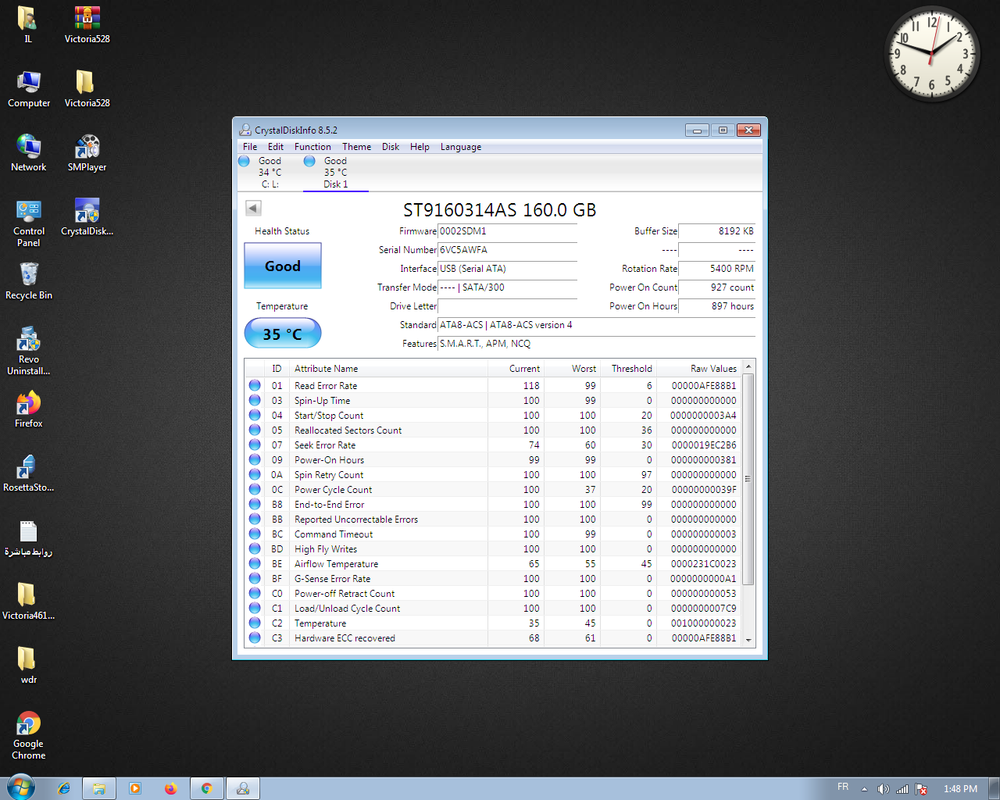
Task: Open Internet Explorer from the taskbar
Action: (64, 789)
